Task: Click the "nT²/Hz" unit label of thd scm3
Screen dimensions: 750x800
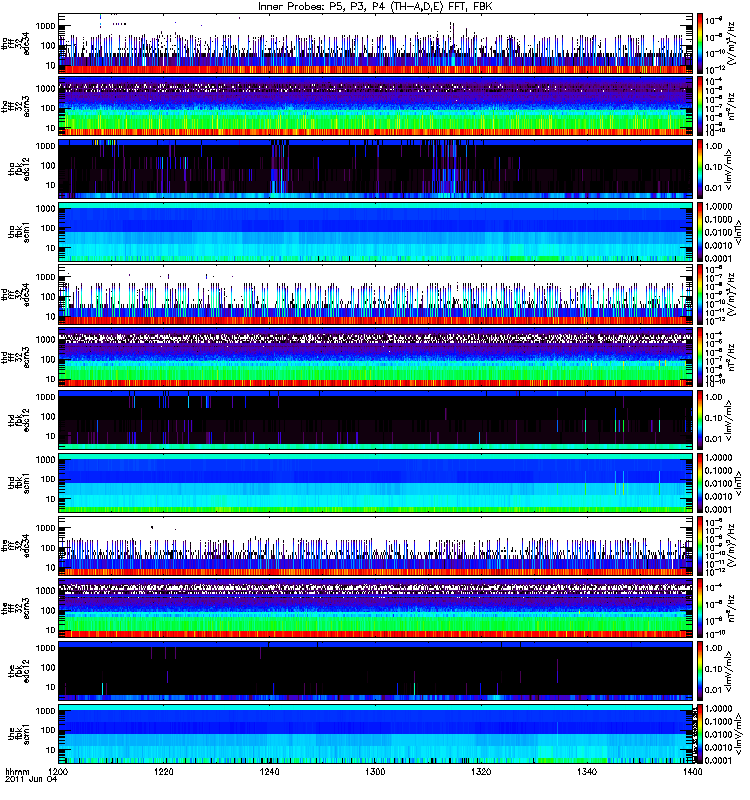Action: (731, 358)
